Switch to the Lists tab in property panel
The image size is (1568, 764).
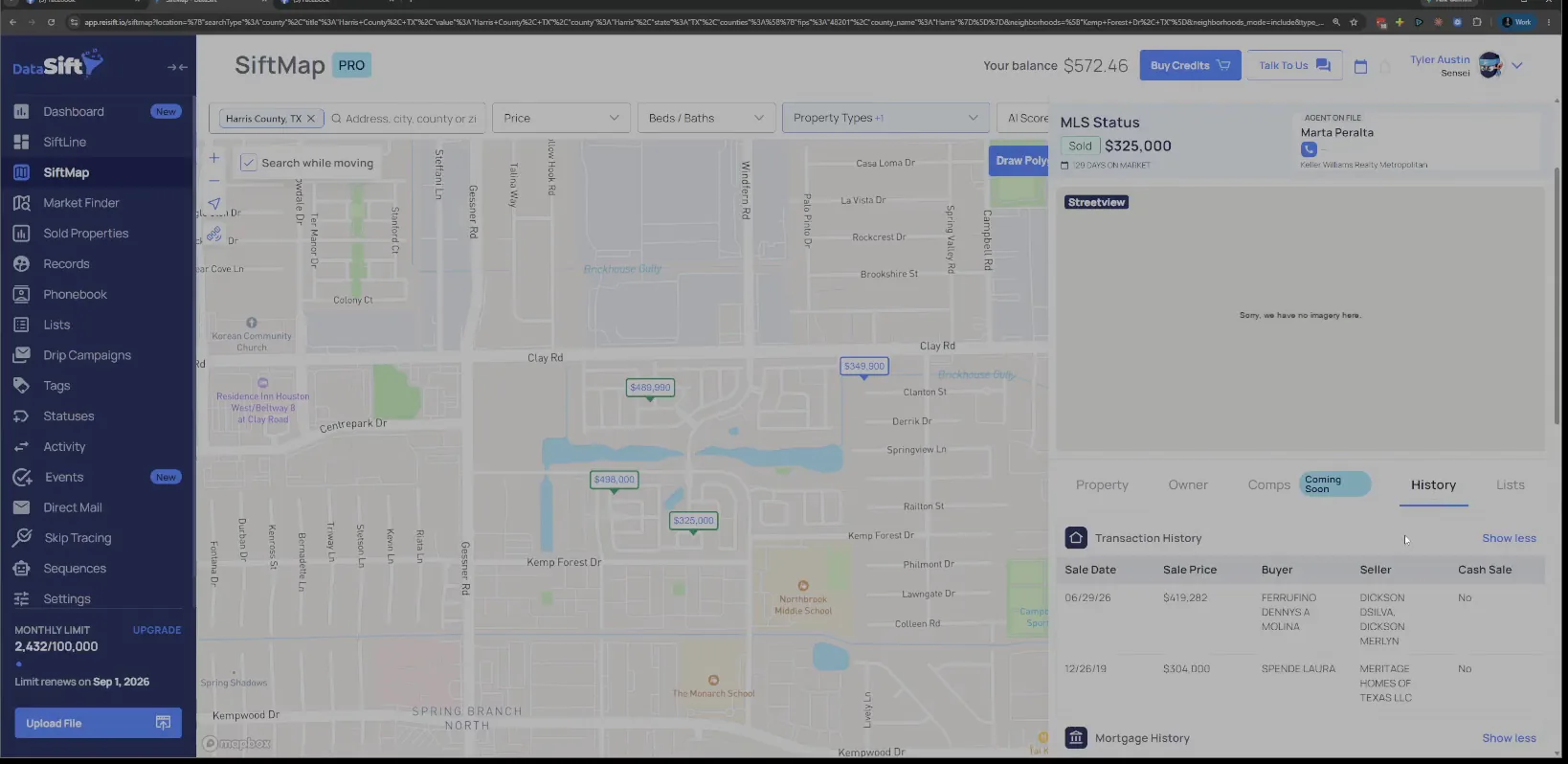coord(1511,485)
